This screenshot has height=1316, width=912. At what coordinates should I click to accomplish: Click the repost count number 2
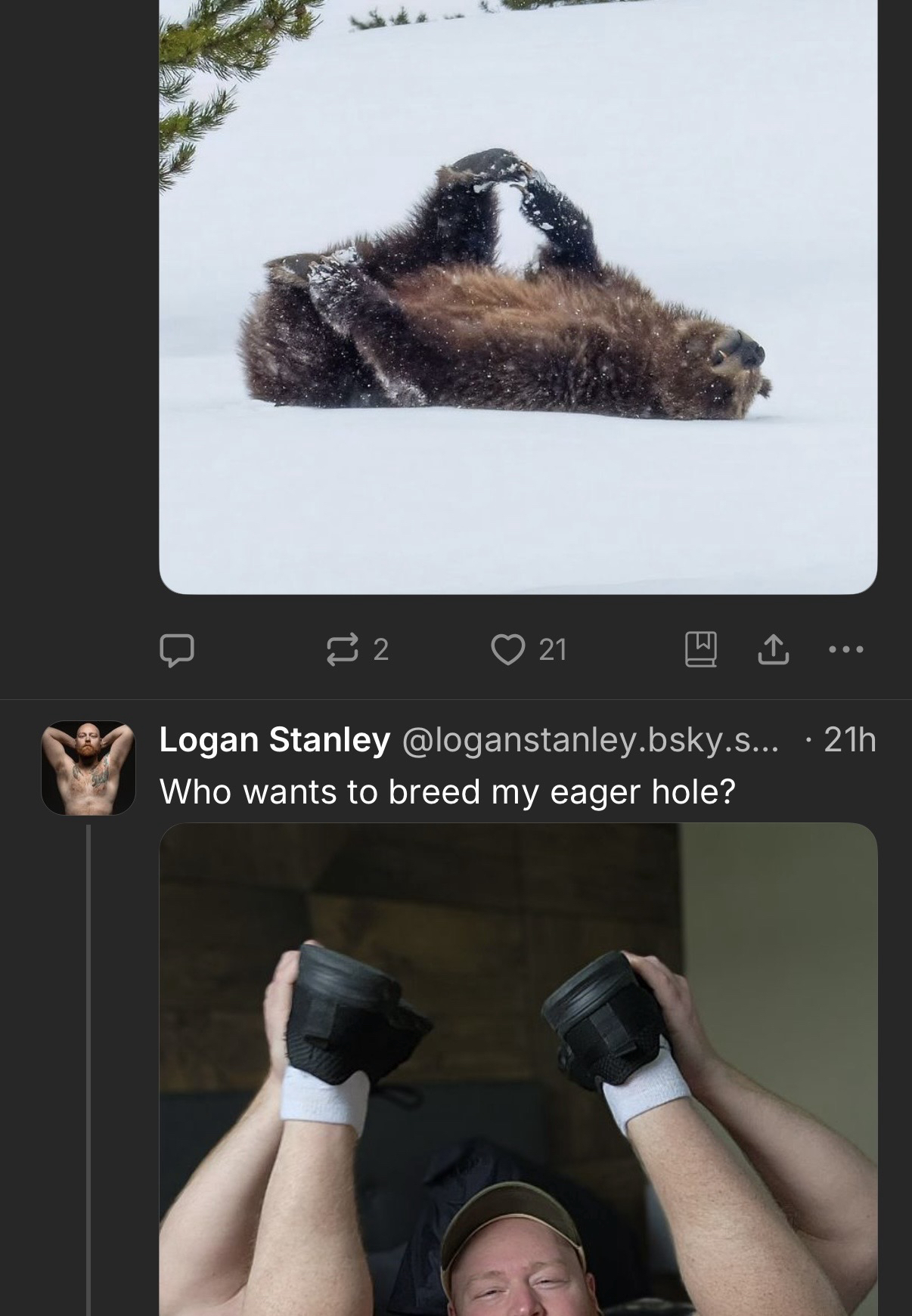tap(381, 649)
